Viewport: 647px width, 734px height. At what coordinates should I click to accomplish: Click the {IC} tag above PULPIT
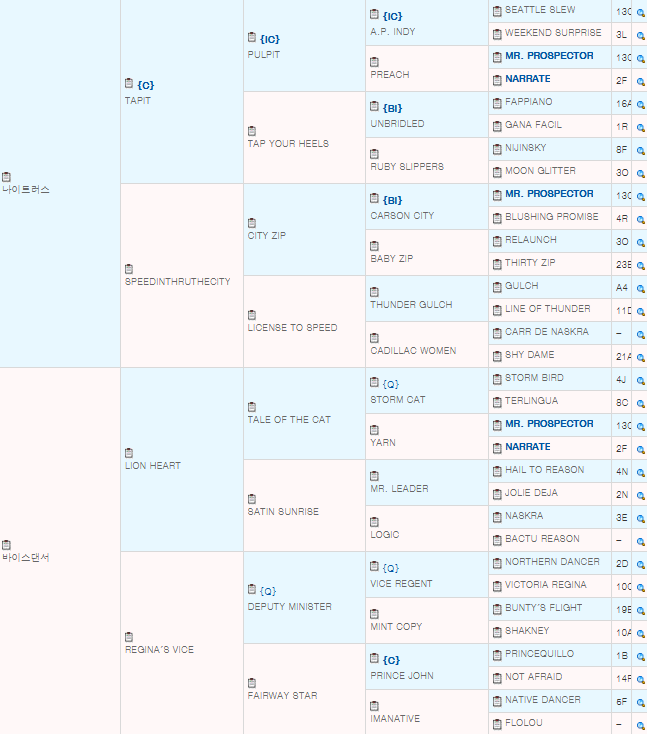(x=270, y=39)
